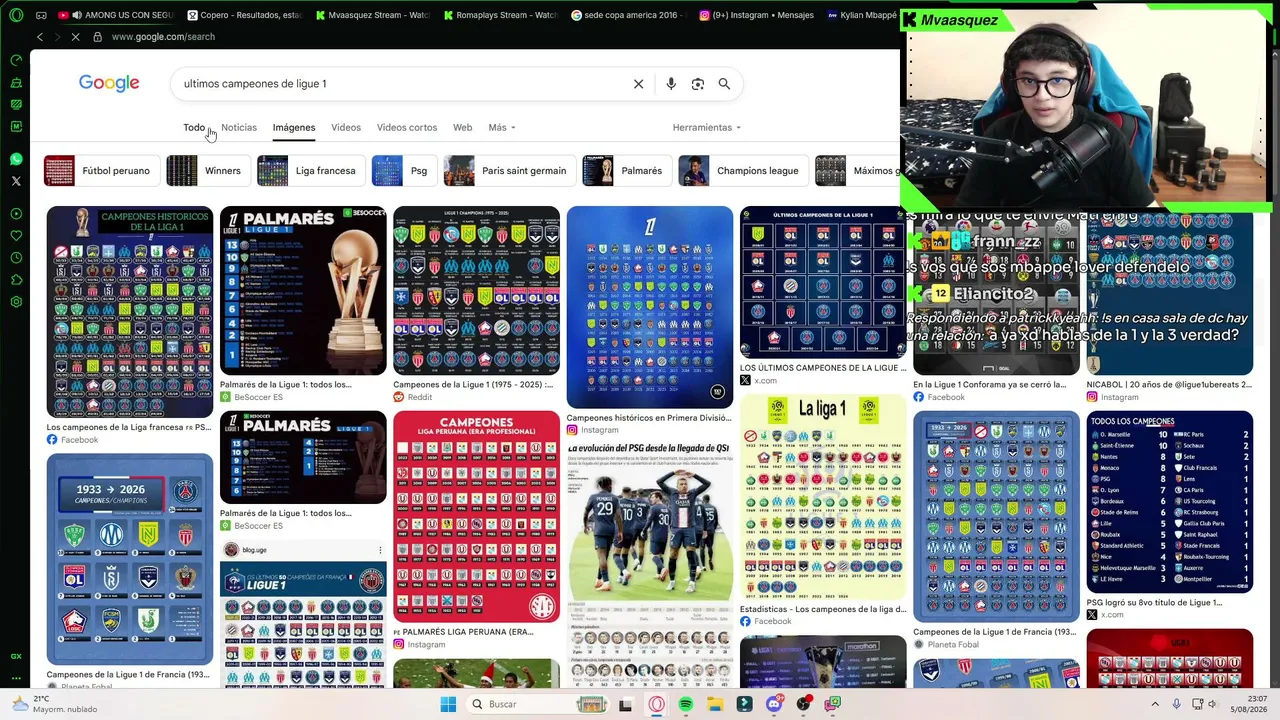This screenshot has height=720, width=1280.
Task: Open the Player icon in sidebar
Action: click(16, 213)
